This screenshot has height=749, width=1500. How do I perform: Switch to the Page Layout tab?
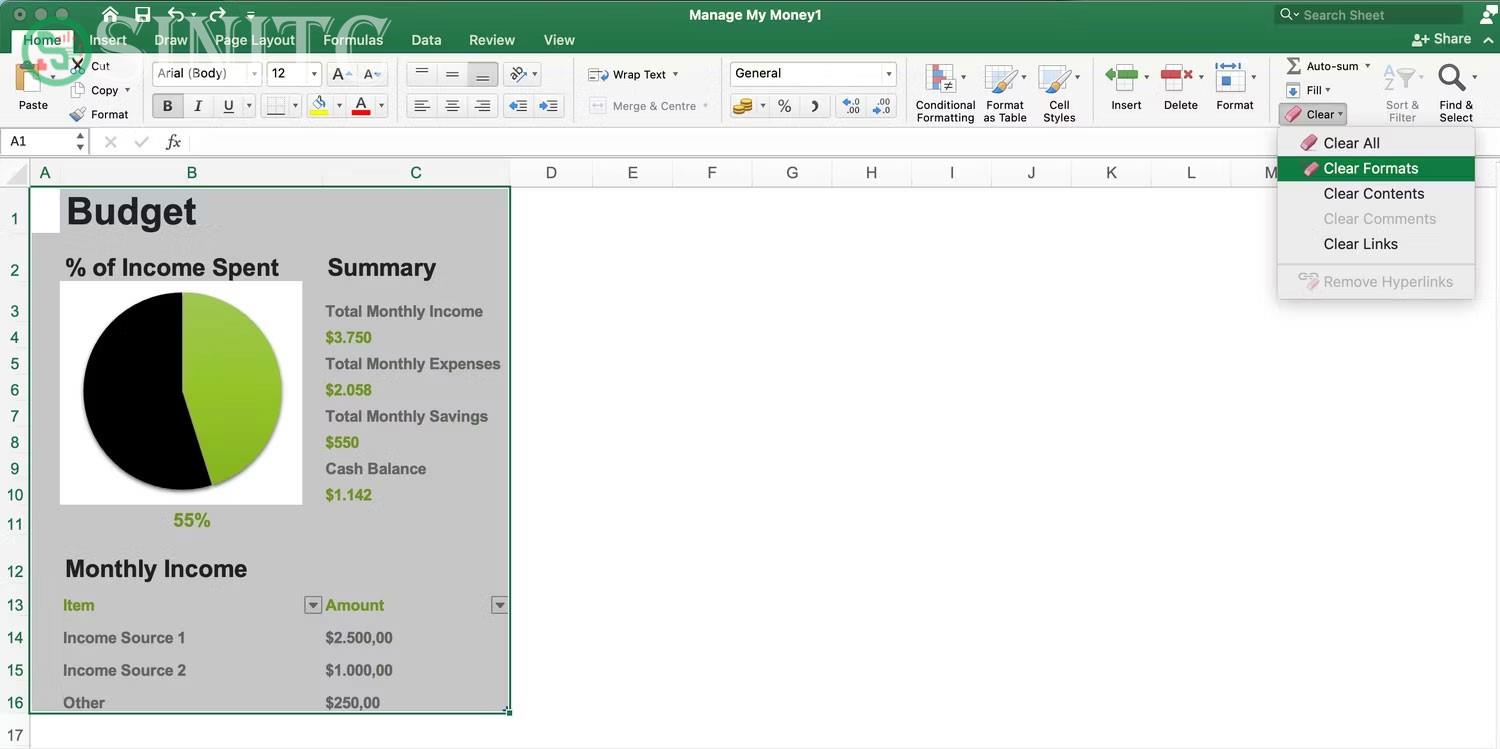click(x=255, y=40)
